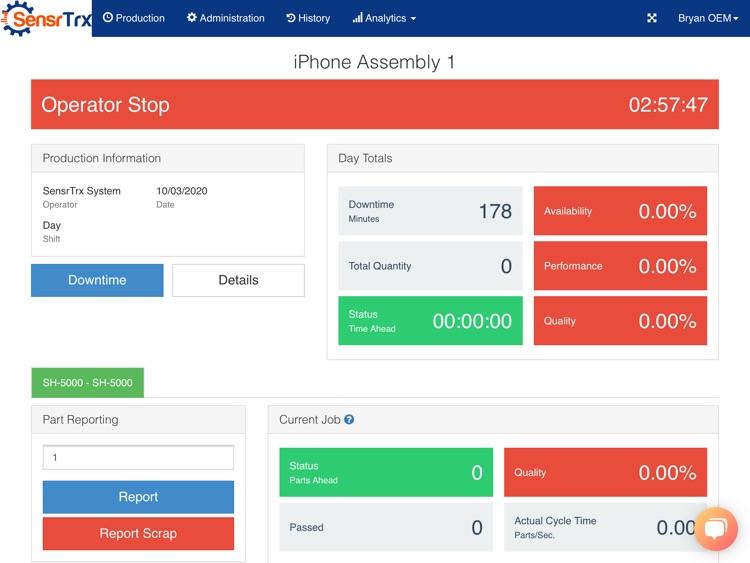The width and height of the screenshot is (750, 563).
Task: Click the SensrTrx logo
Action: 46,18
